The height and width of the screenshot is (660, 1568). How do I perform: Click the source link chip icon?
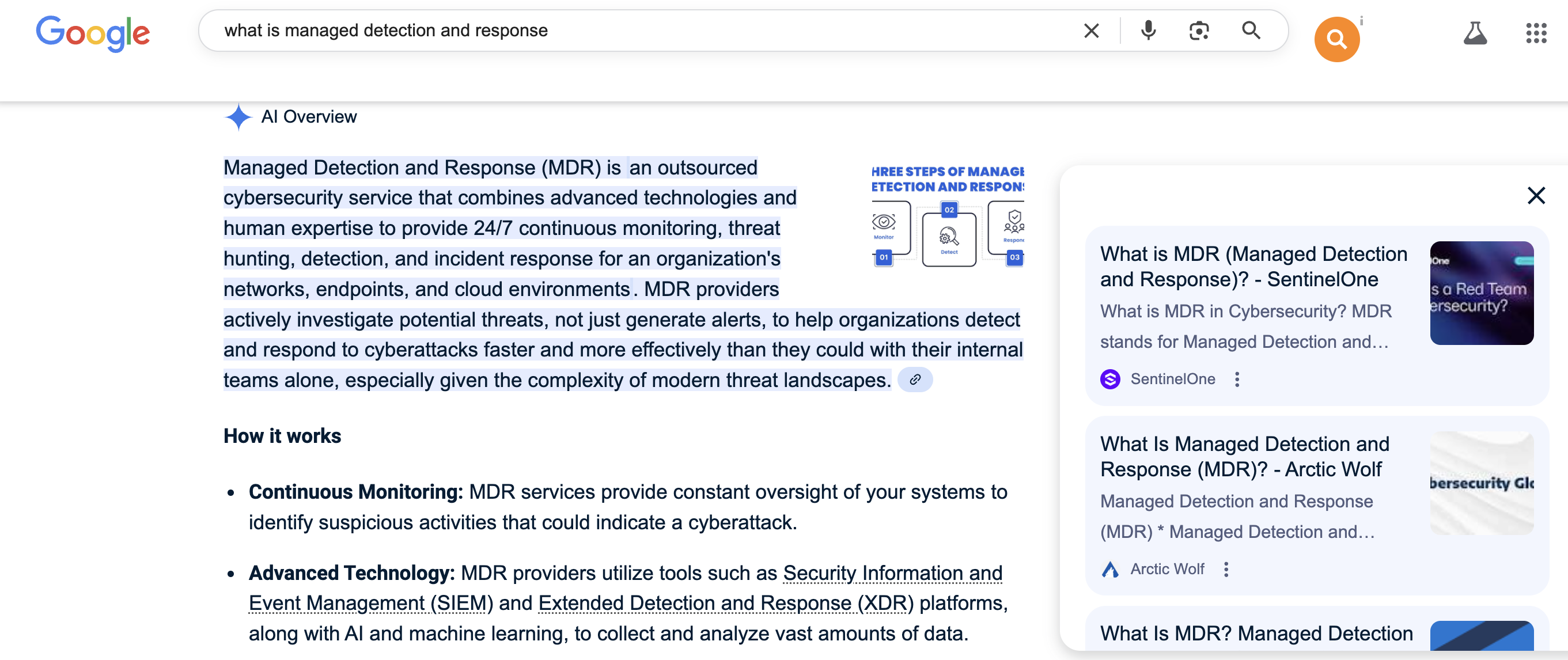(914, 380)
